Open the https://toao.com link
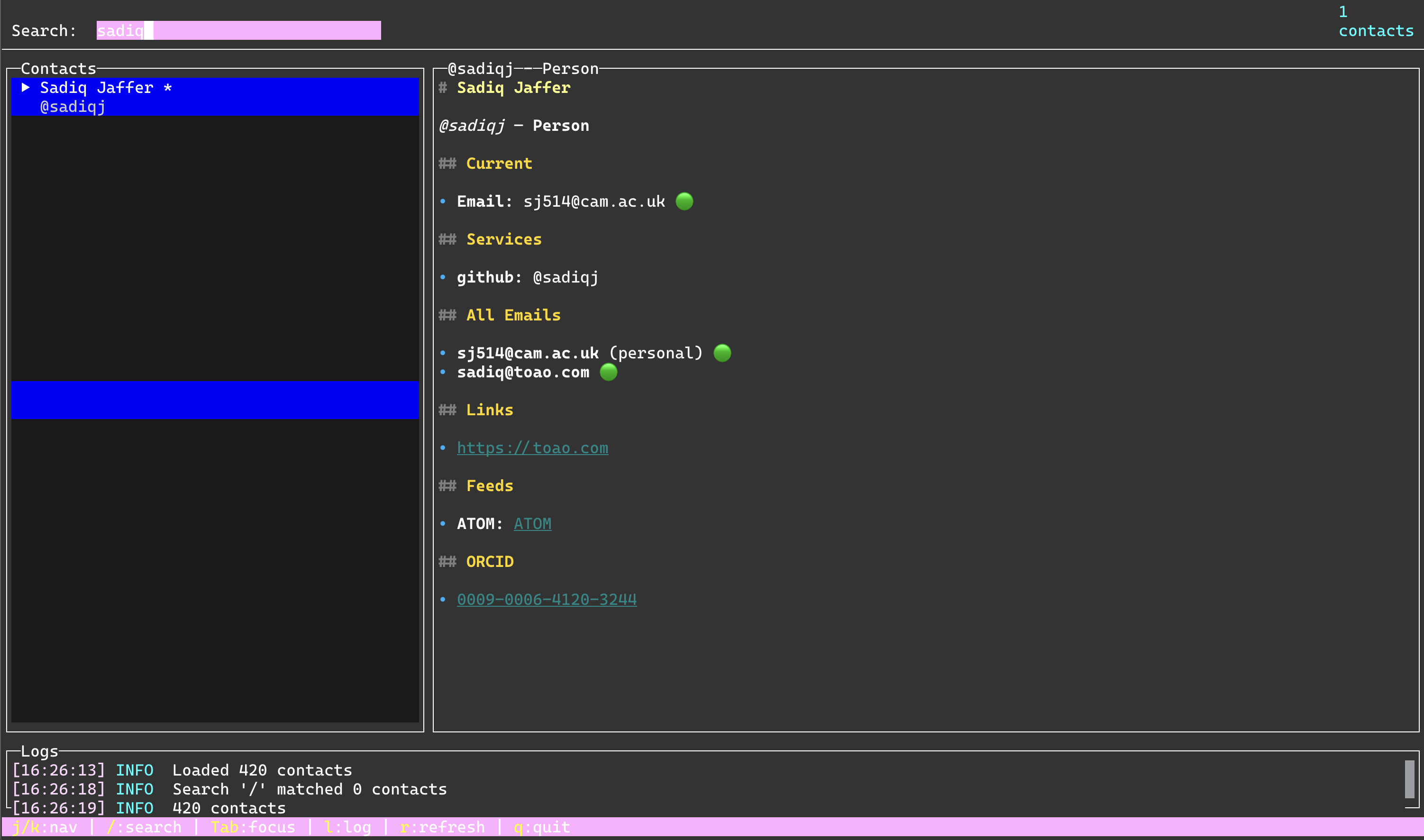The height and width of the screenshot is (840, 1424). tap(533, 448)
